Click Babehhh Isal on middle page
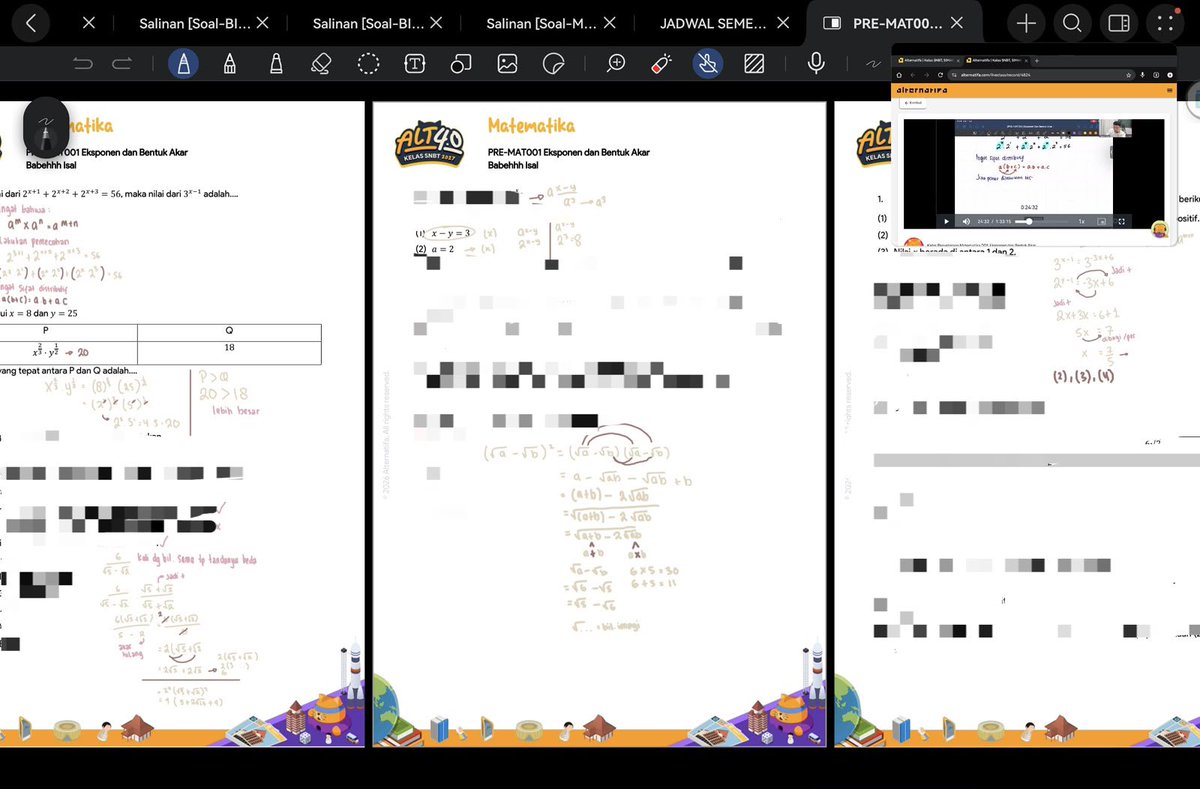The height and width of the screenshot is (789, 1200). [x=513, y=165]
